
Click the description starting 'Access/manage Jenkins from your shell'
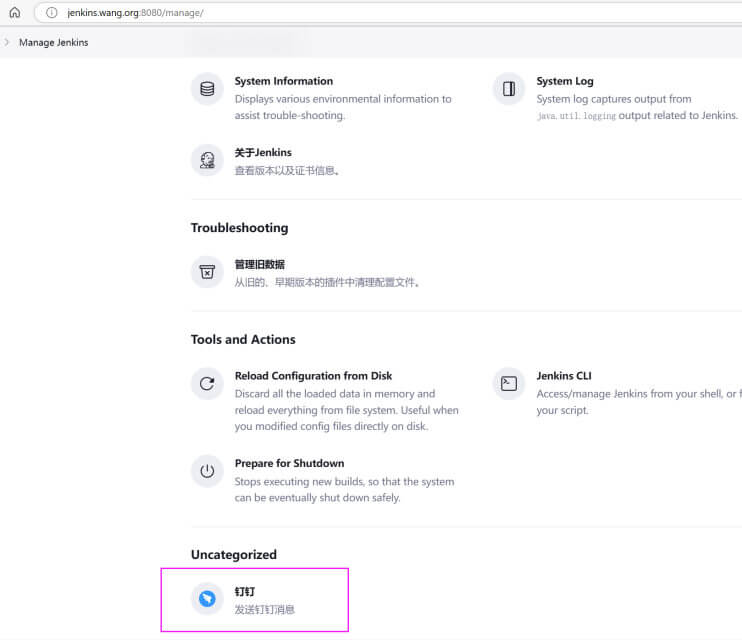(639, 402)
